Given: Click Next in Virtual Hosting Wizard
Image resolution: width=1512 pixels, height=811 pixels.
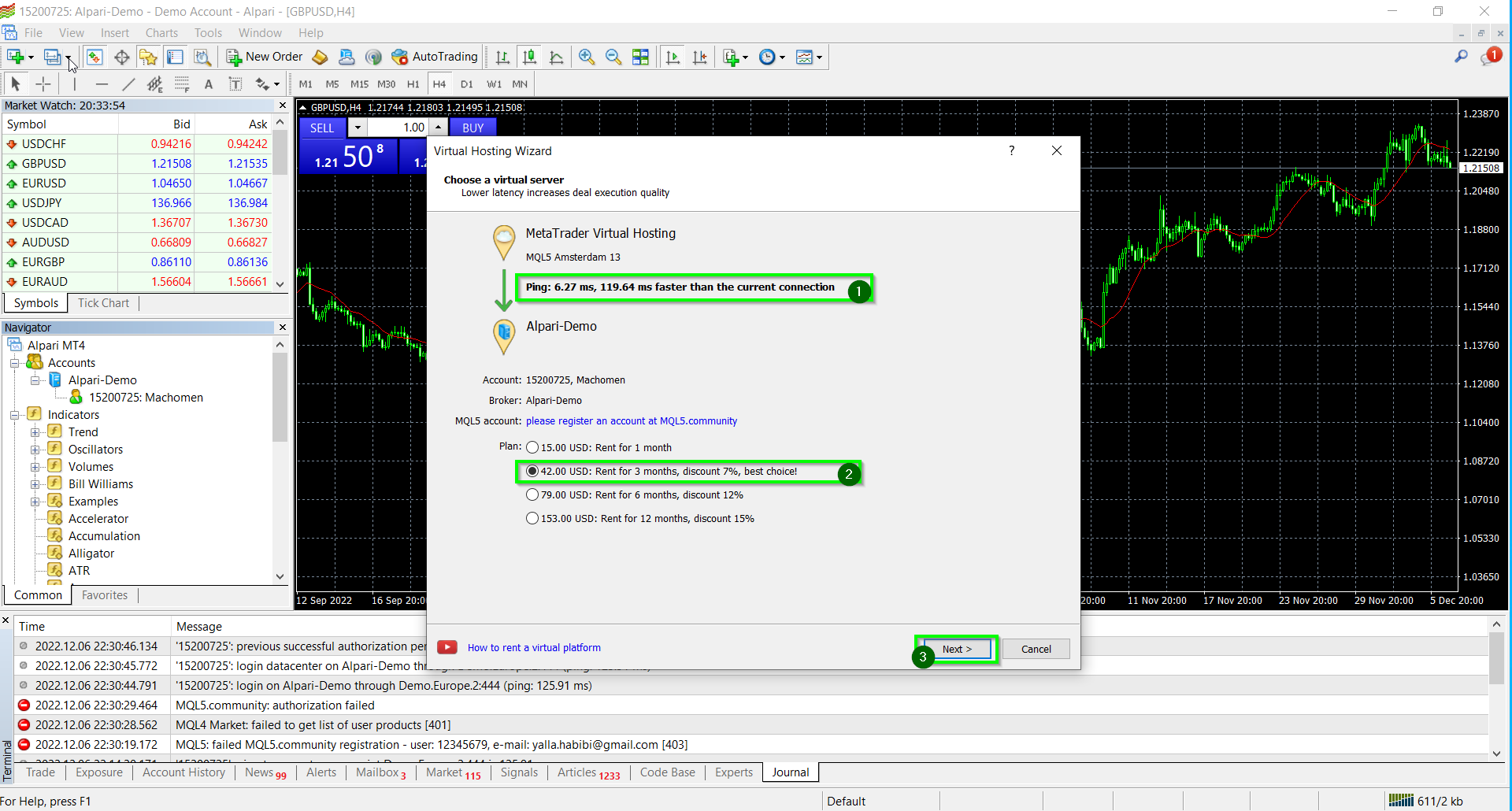Looking at the screenshot, I should 957,649.
